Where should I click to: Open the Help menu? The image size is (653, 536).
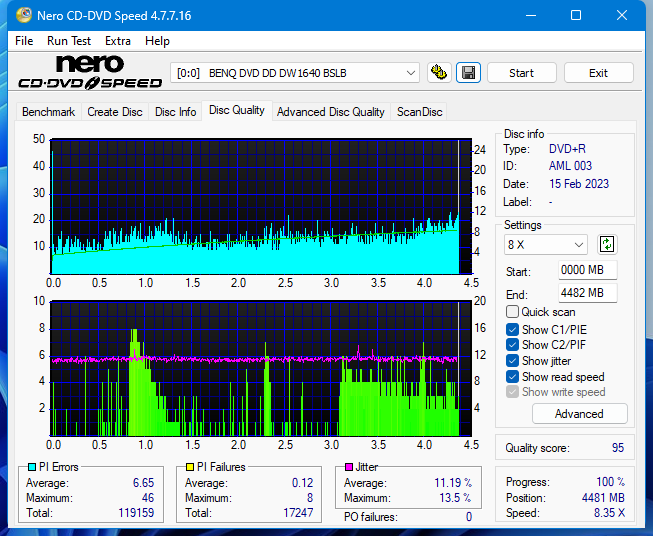157,41
